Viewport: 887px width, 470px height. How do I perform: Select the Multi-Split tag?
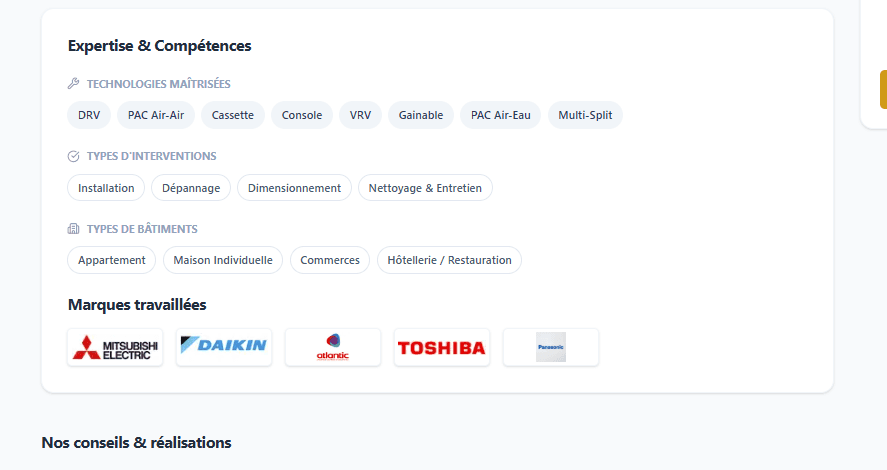coord(585,115)
